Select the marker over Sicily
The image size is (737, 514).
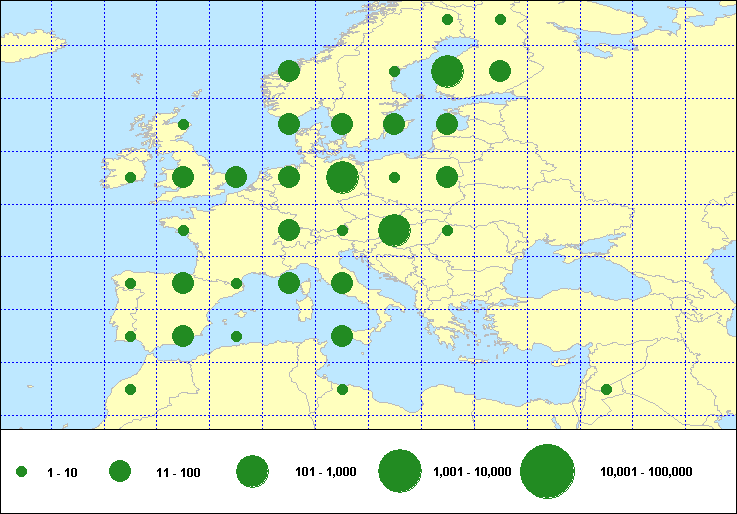(342, 336)
